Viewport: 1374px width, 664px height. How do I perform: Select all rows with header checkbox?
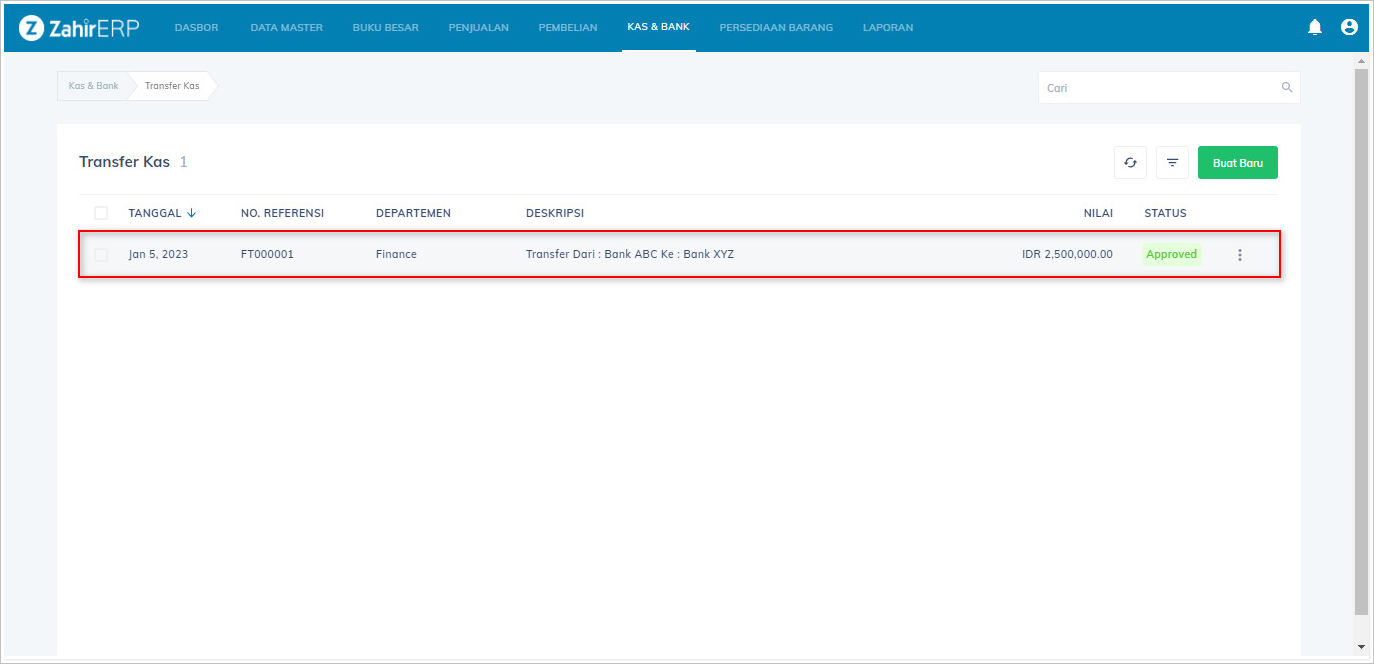point(101,213)
